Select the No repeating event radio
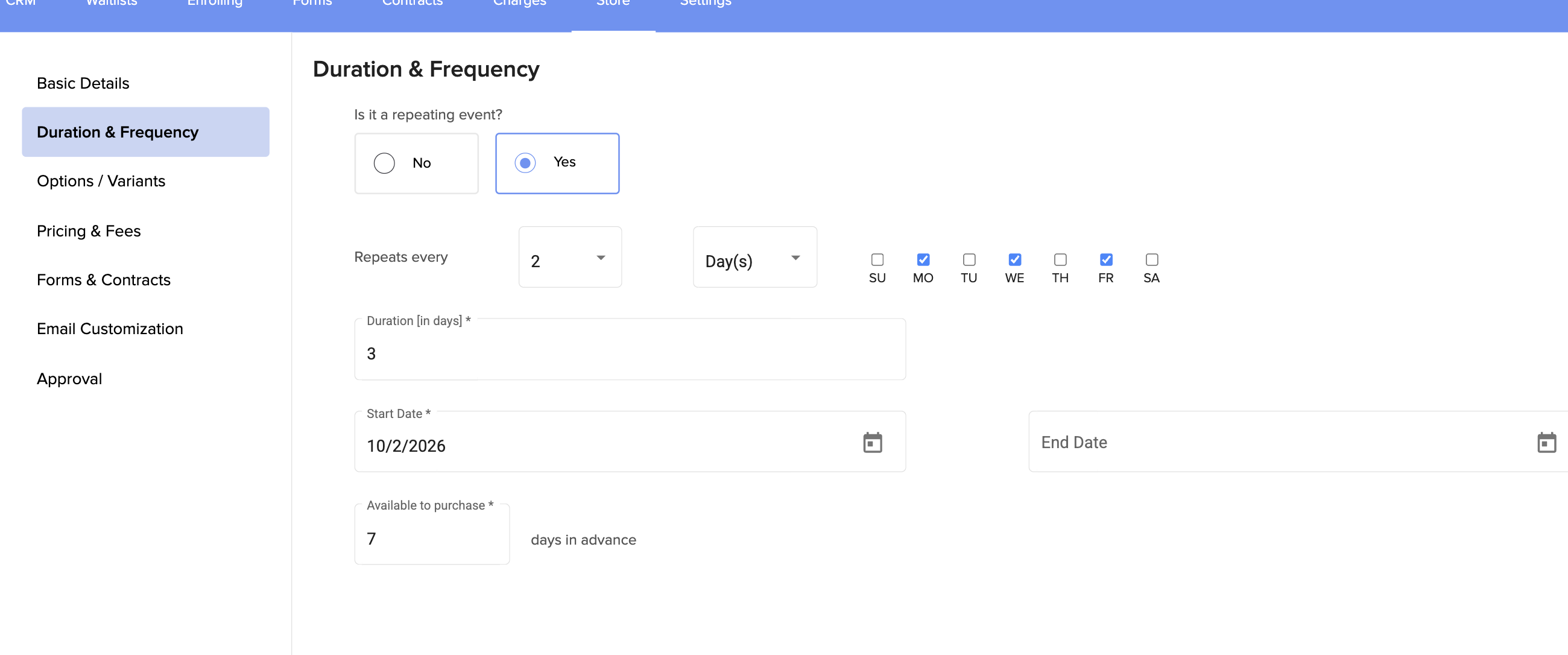Image resolution: width=1568 pixels, height=655 pixels. (x=384, y=163)
